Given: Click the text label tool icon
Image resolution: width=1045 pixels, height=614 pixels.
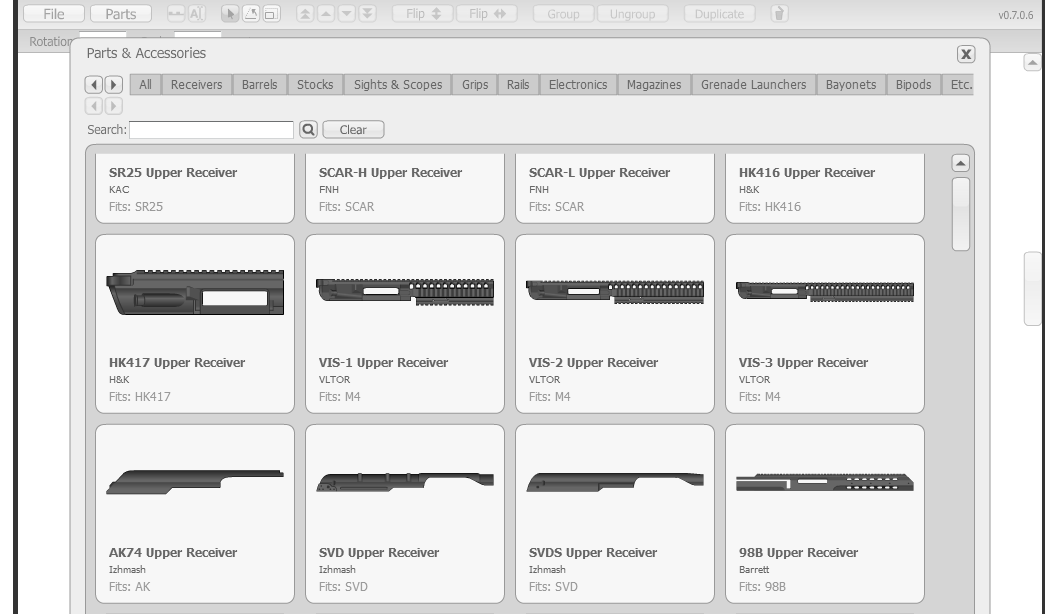Looking at the screenshot, I should tap(197, 13).
